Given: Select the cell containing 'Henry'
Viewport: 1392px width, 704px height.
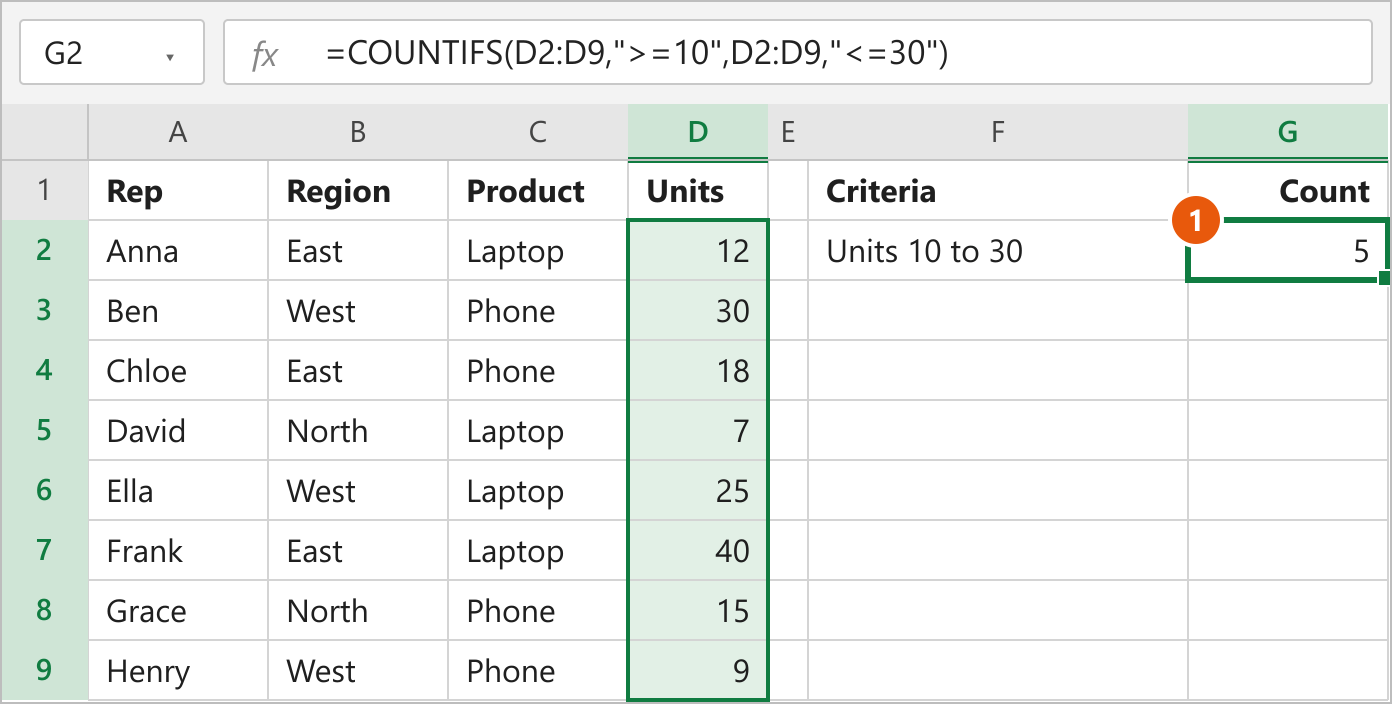Looking at the screenshot, I should coord(178,670).
